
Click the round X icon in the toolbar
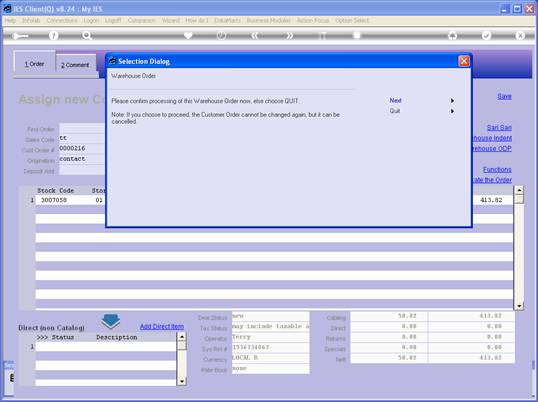click(520, 35)
